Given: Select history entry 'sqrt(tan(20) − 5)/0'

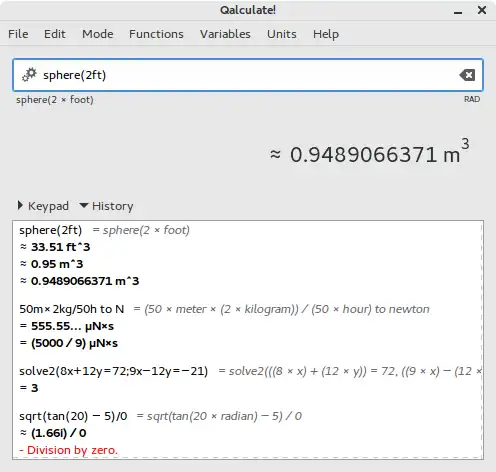Looking at the screenshot, I should click(x=73, y=416).
